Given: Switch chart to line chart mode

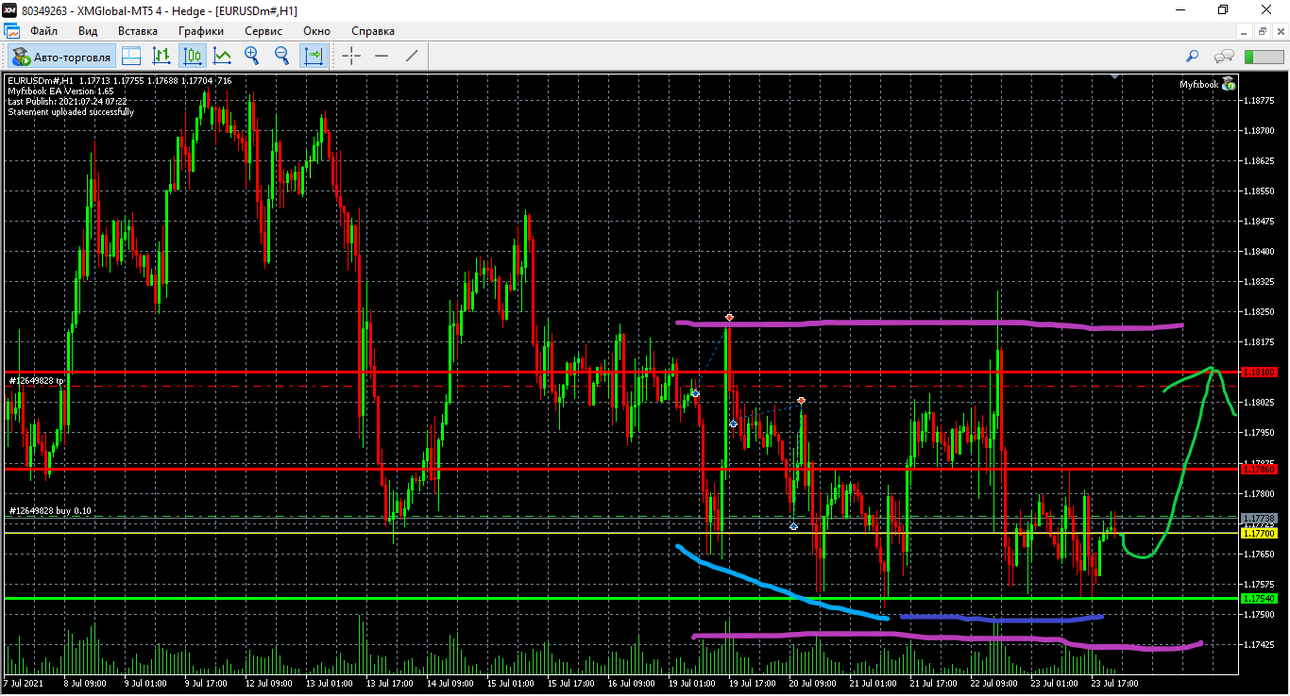Looking at the screenshot, I should click(222, 56).
